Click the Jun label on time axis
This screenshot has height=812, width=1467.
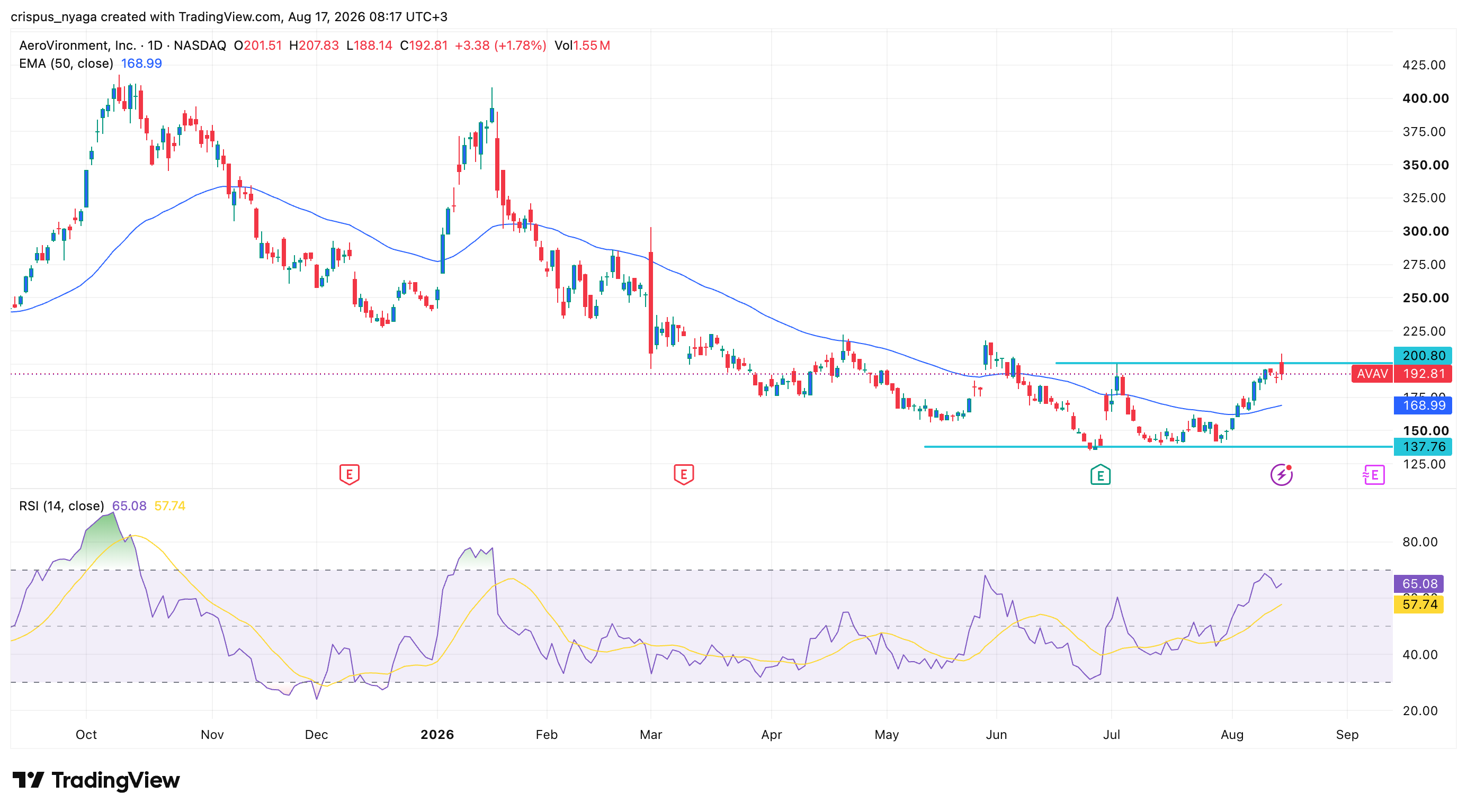996,735
